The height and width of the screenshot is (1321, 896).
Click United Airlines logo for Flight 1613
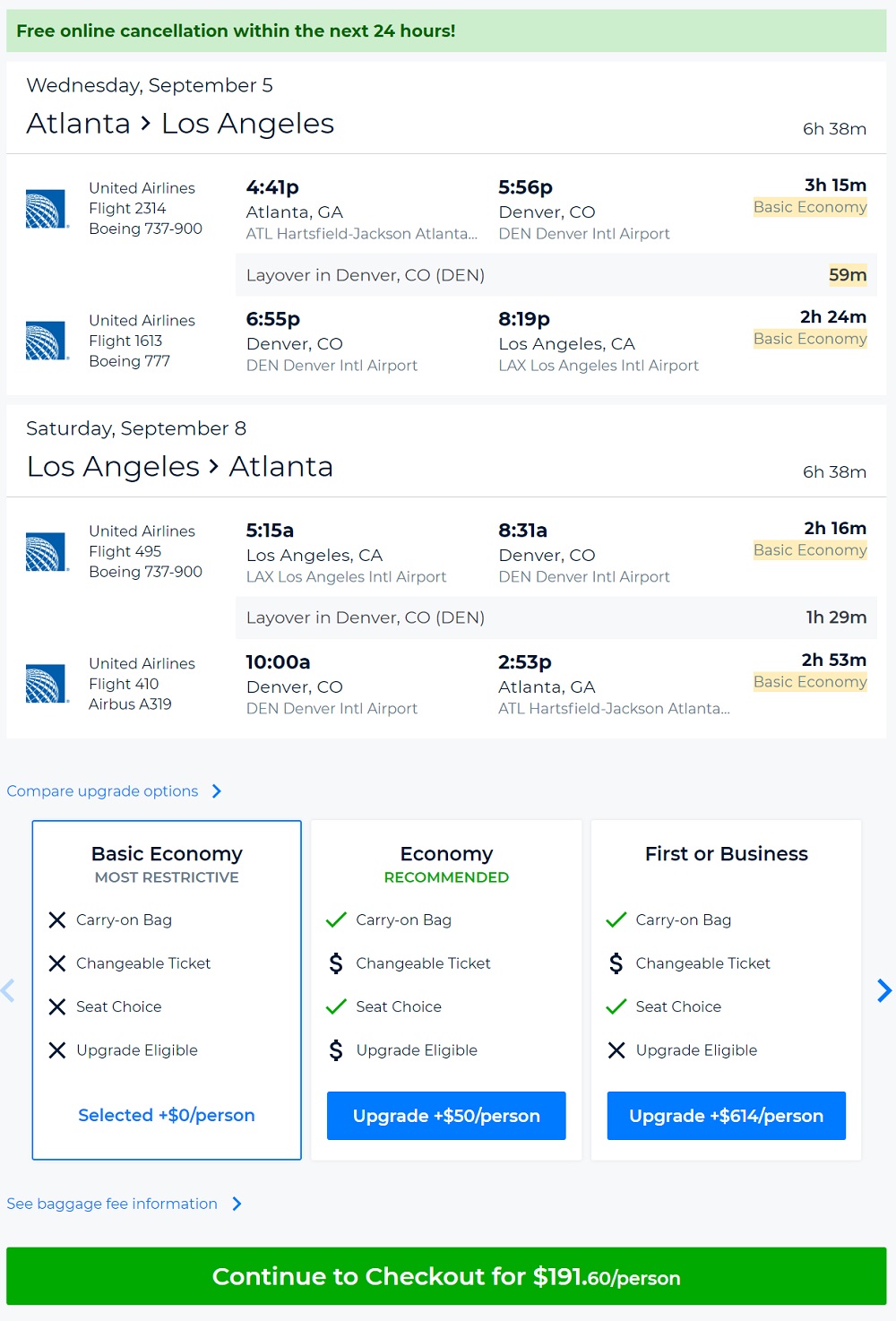tap(47, 341)
